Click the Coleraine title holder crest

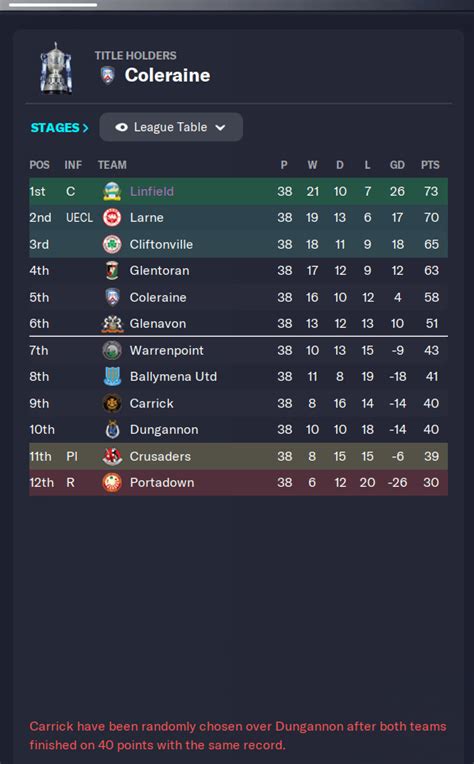click(108, 76)
